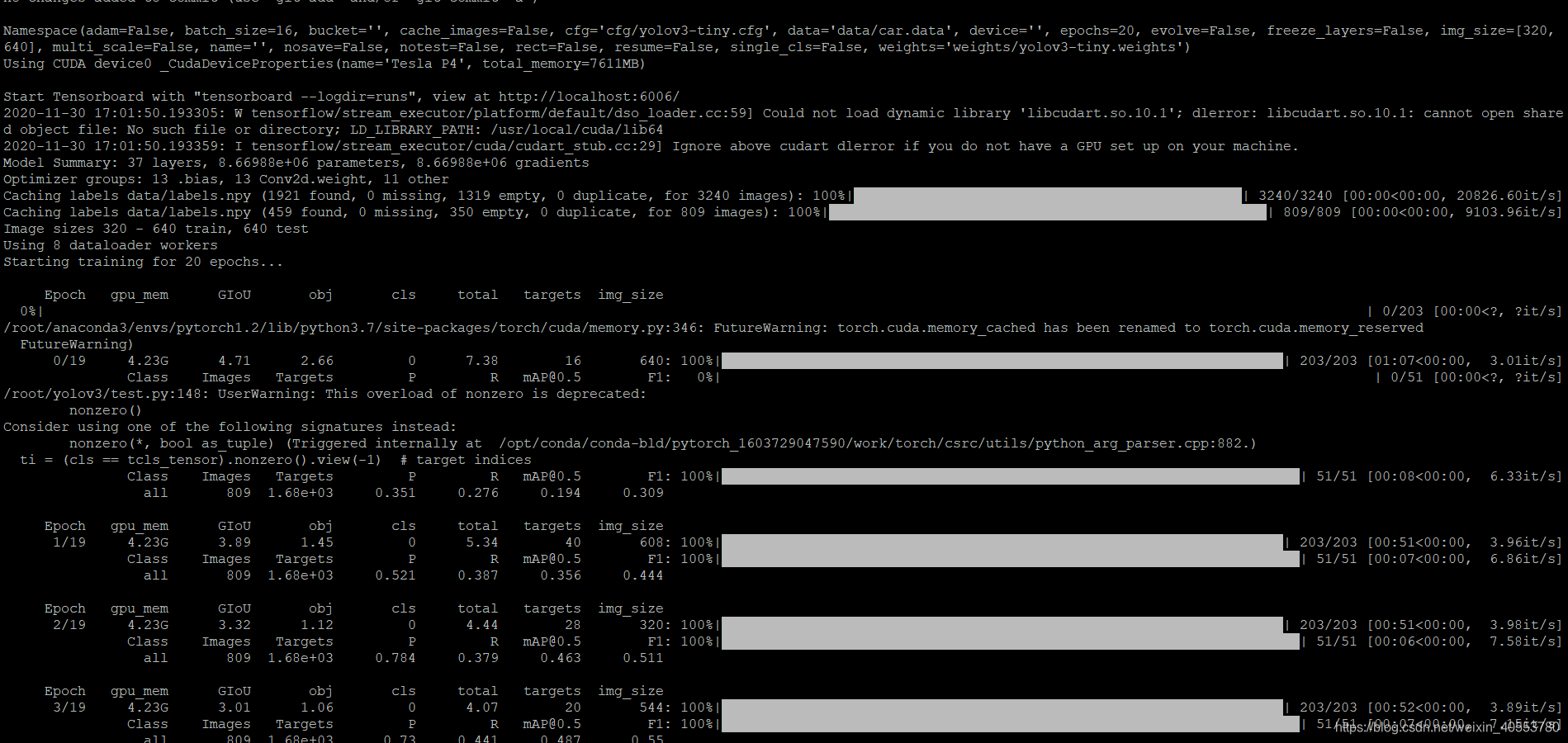Select the 'Model Summary: 37 layers' line

point(296,163)
